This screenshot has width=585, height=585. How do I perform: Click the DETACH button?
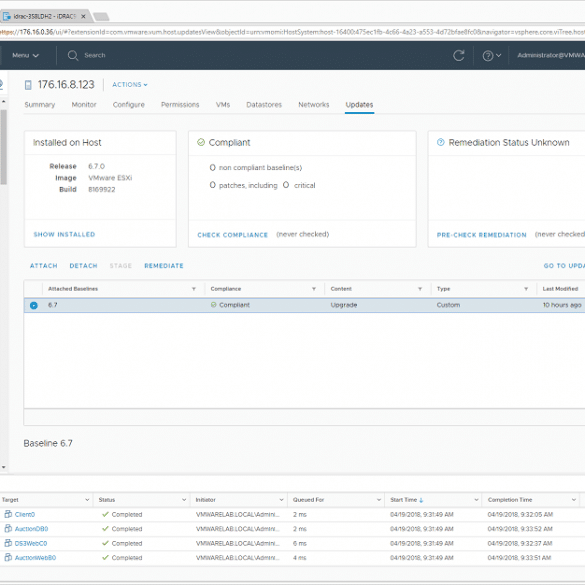(x=83, y=266)
